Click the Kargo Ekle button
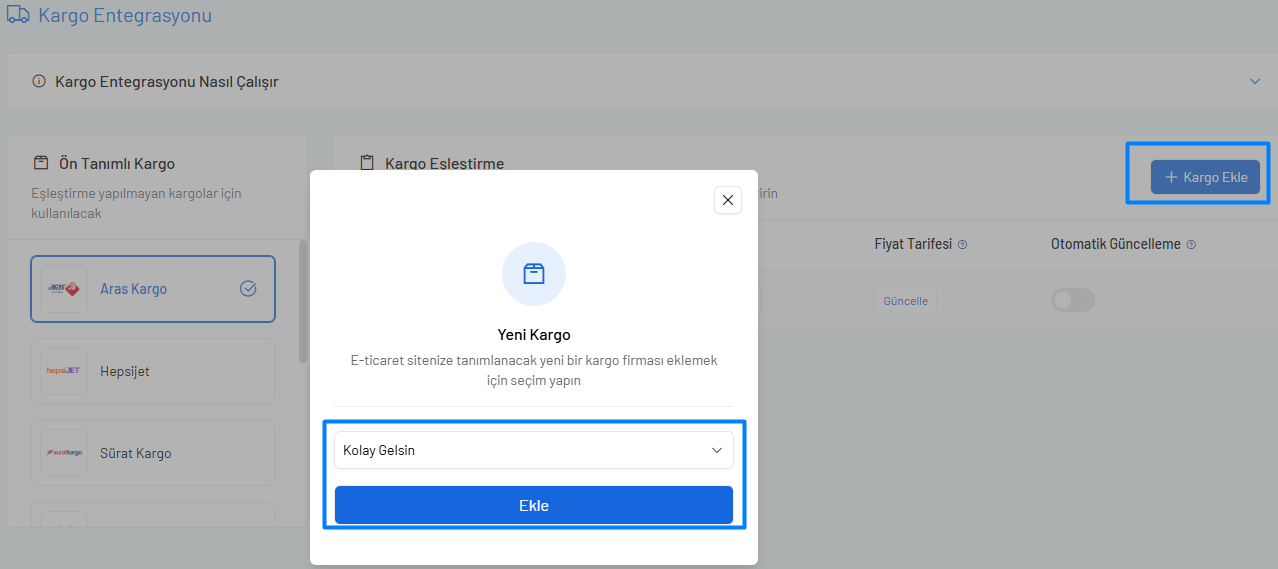 point(1205,177)
